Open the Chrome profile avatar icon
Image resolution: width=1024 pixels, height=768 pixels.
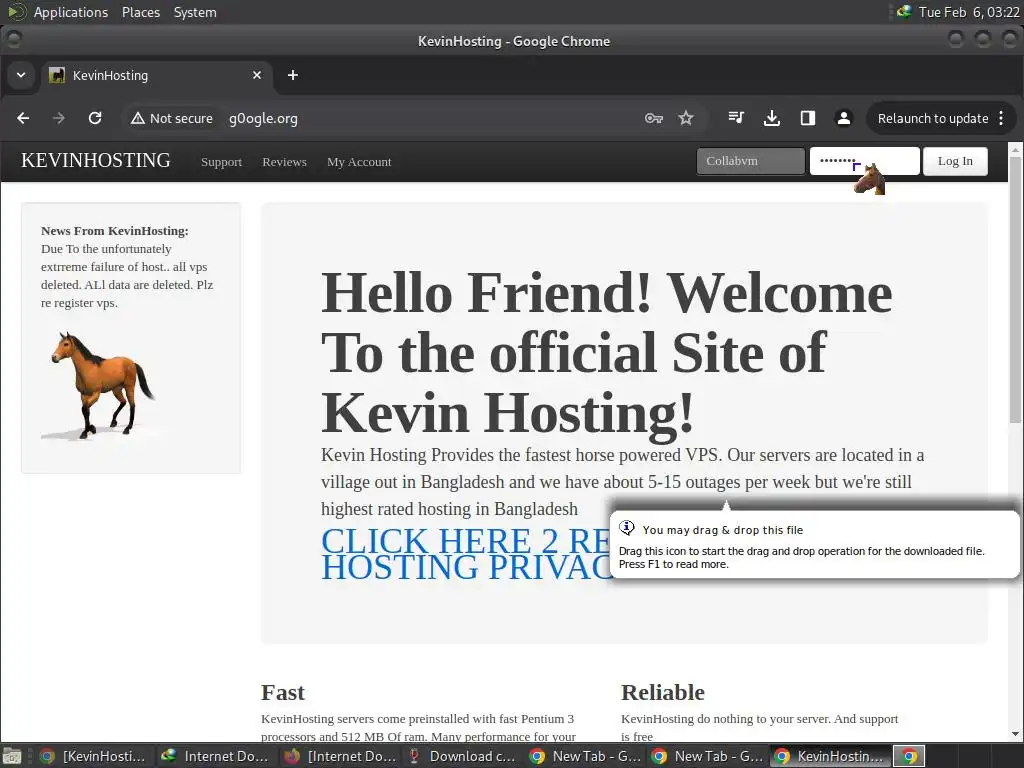click(x=844, y=118)
